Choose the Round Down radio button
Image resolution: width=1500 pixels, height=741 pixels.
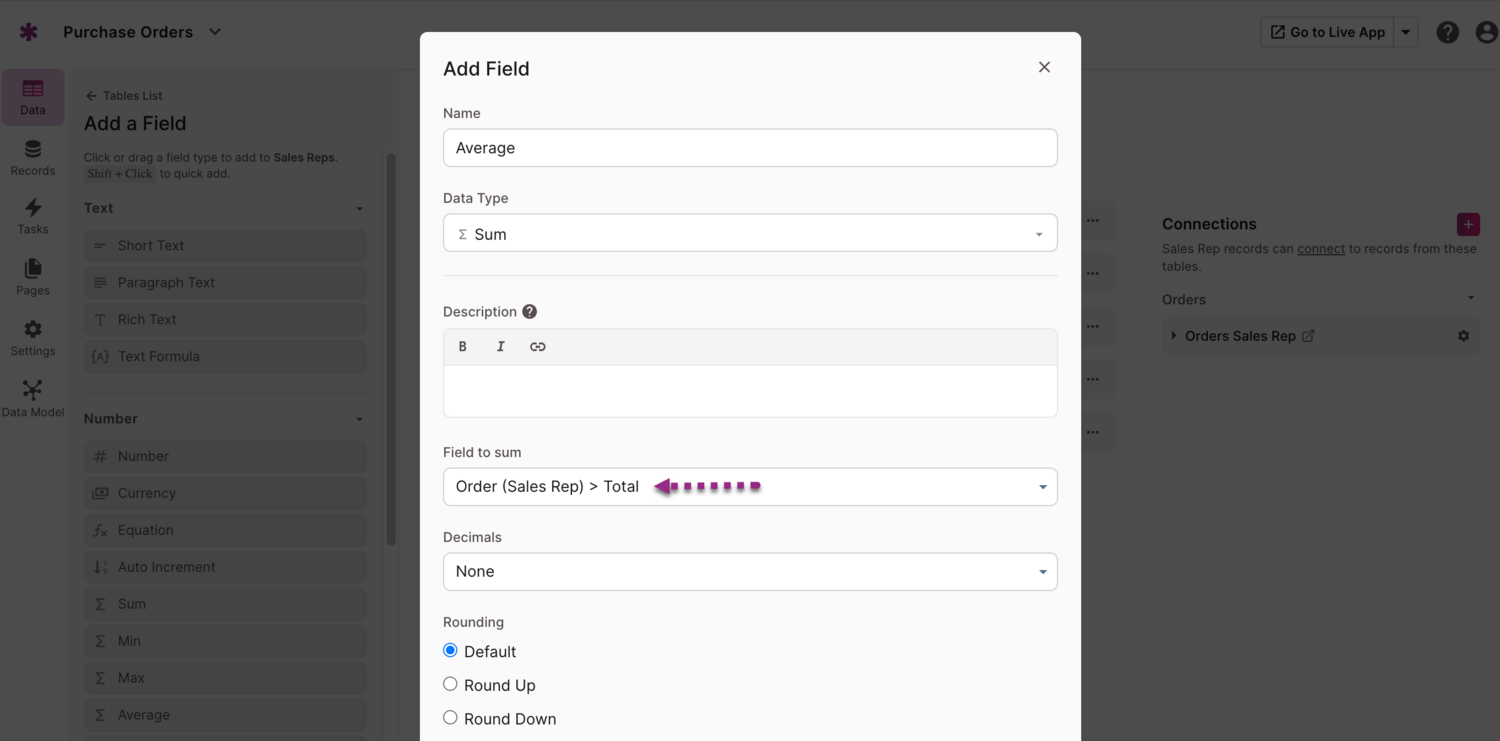[451, 718]
